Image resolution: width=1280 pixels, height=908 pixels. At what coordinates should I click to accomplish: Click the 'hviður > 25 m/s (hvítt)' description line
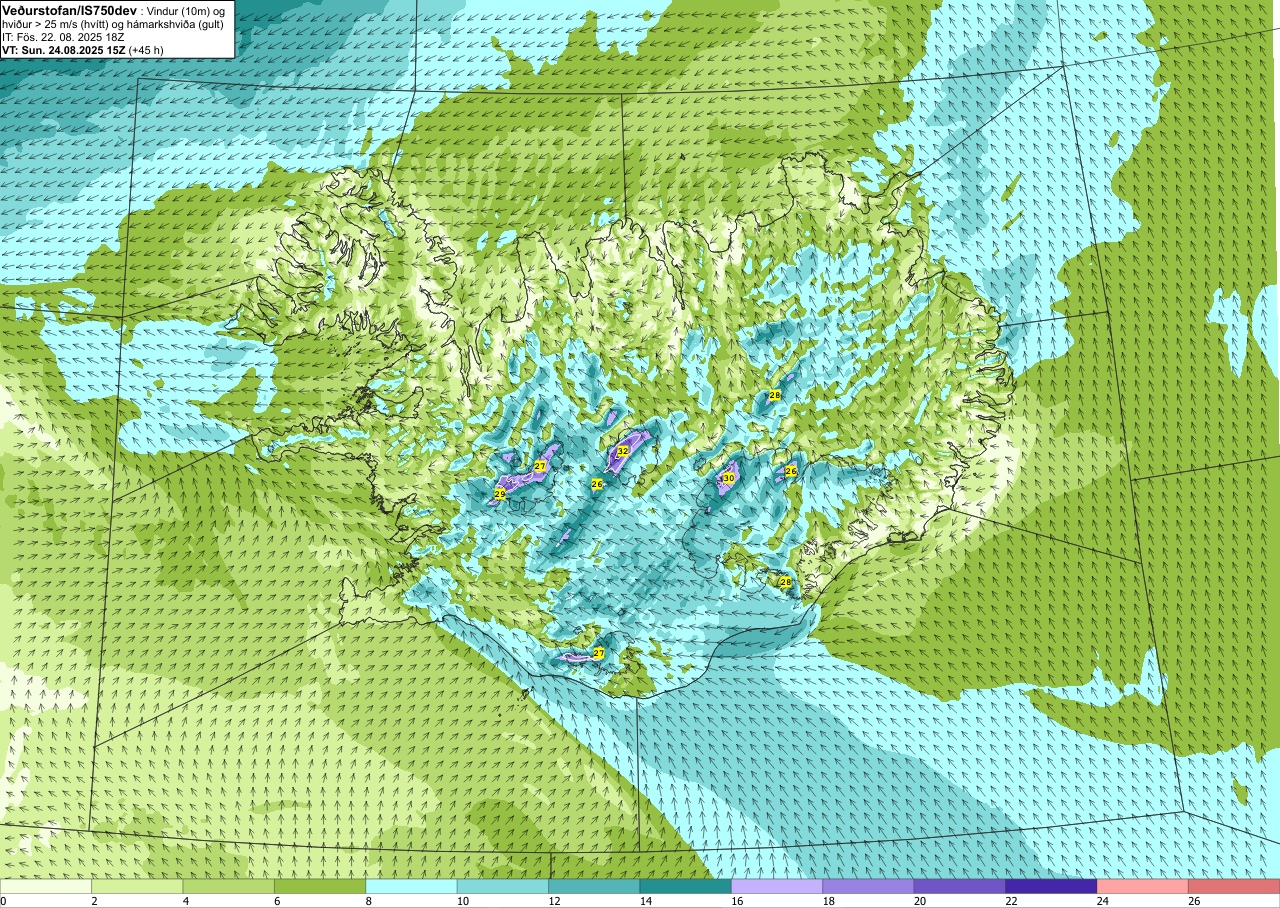[58, 23]
